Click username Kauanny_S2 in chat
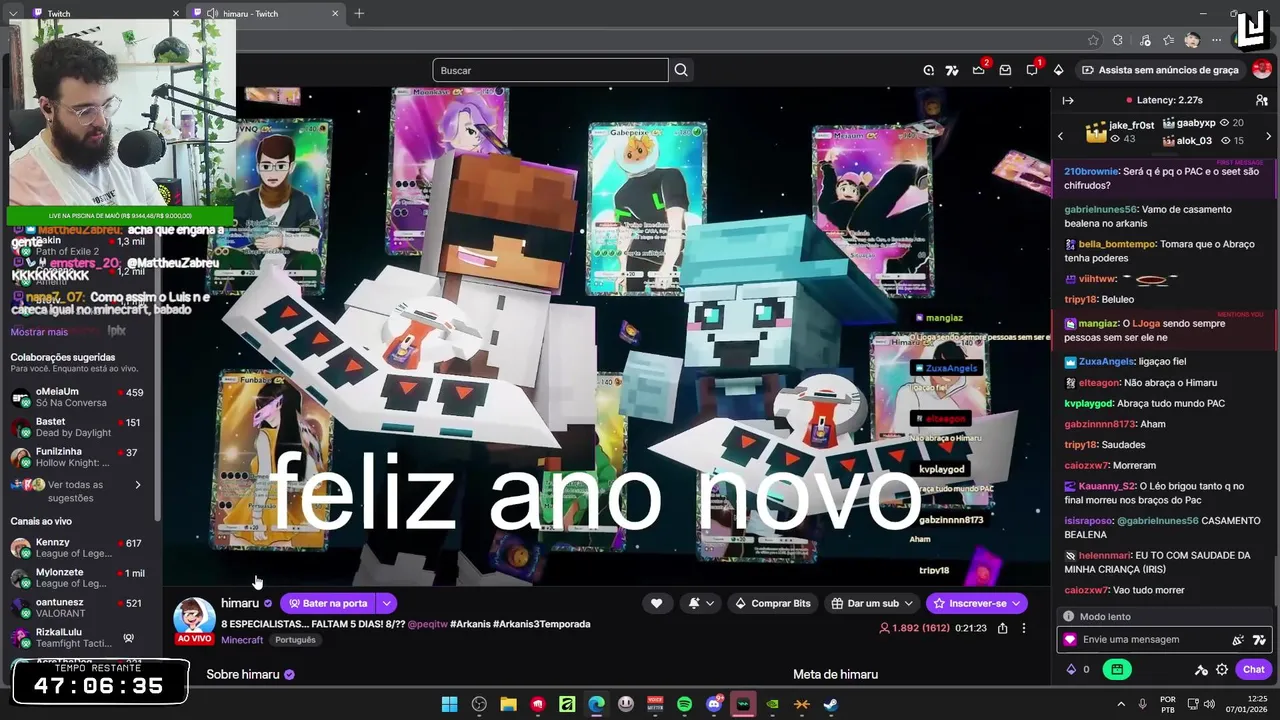 (1107, 486)
